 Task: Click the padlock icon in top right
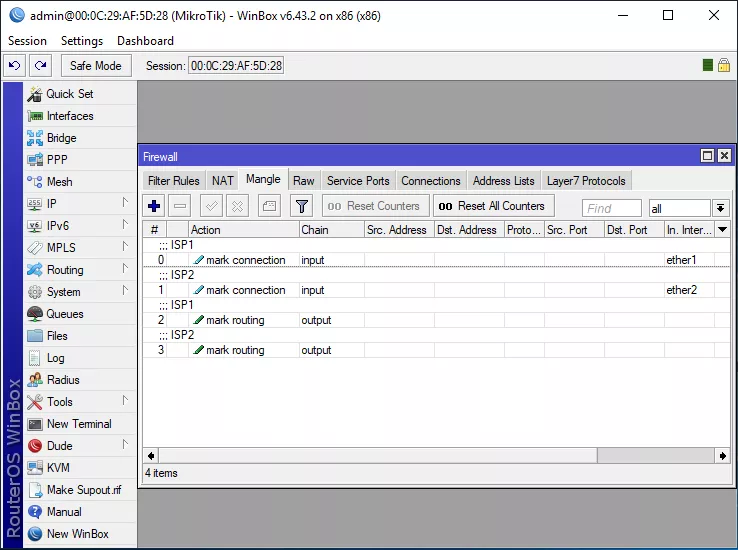(724, 65)
